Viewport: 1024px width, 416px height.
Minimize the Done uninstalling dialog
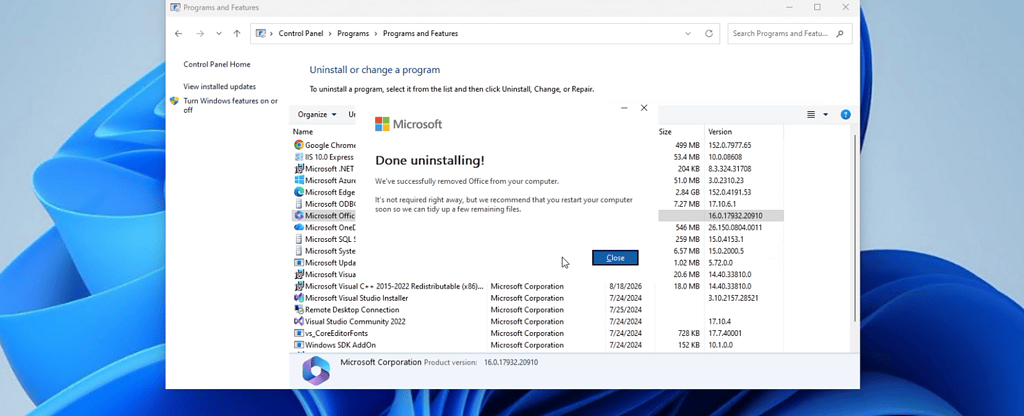click(624, 108)
